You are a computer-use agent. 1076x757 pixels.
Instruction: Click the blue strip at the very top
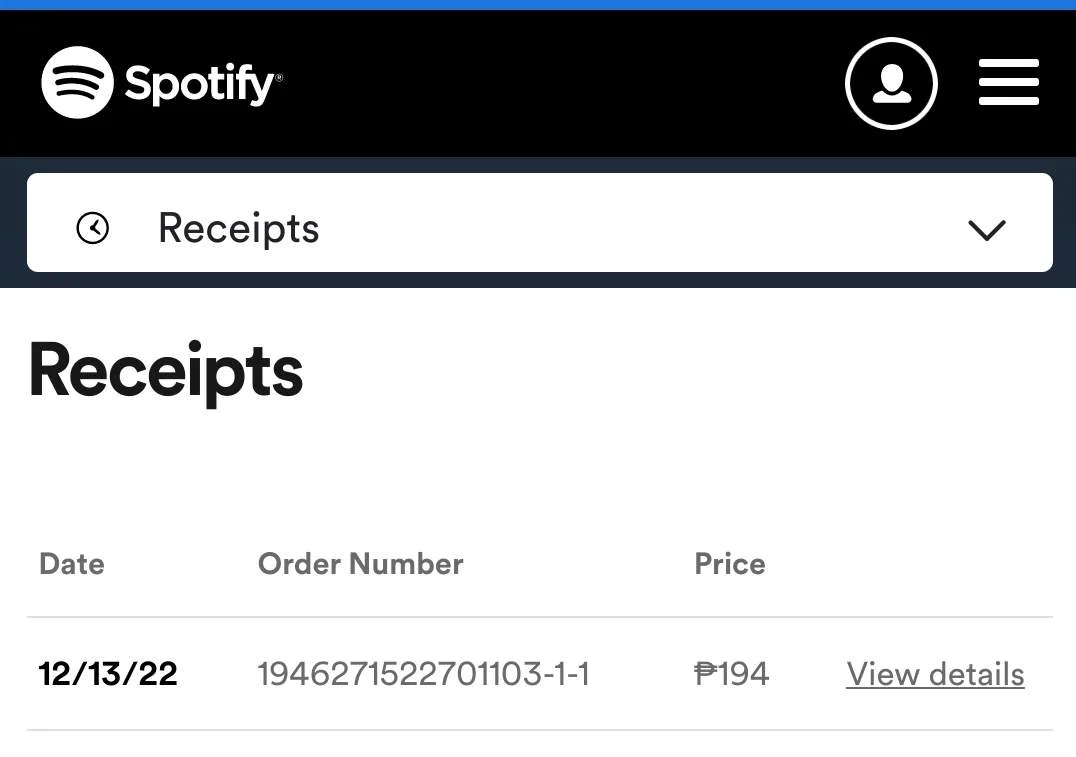point(538,5)
